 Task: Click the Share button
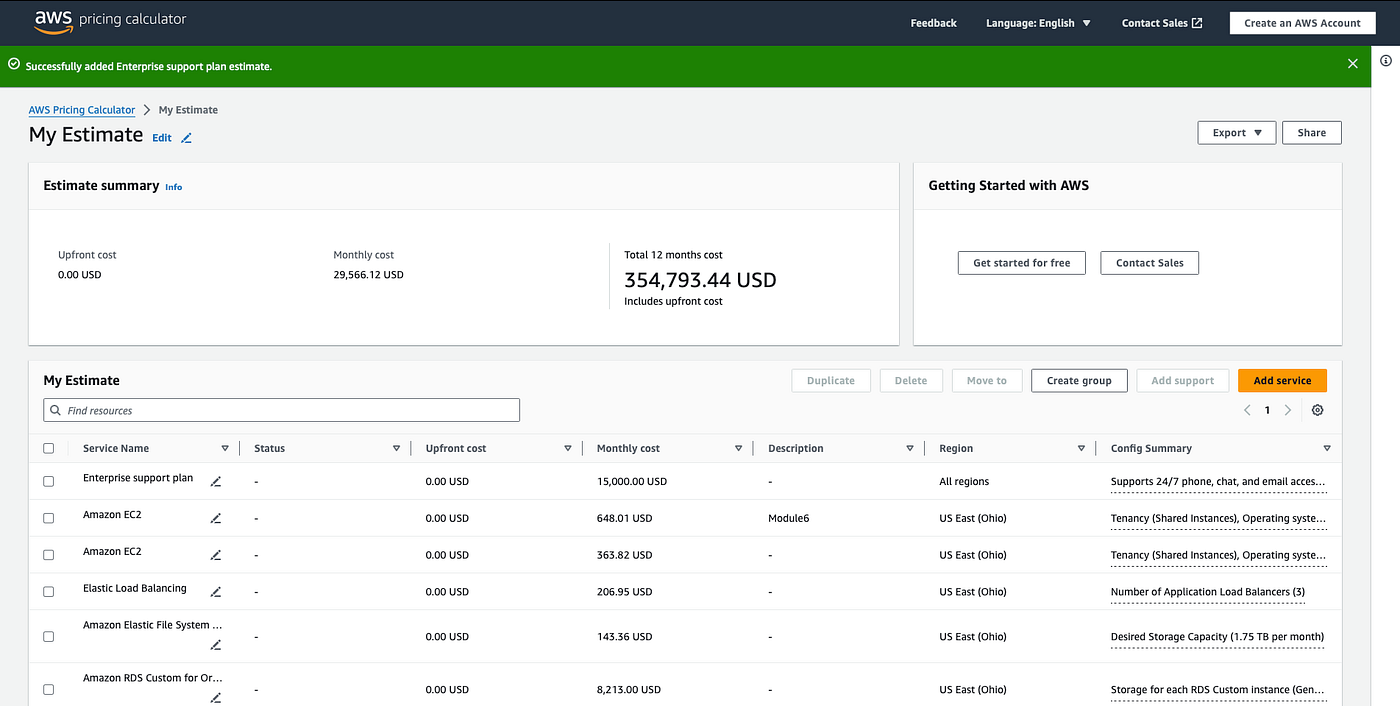(x=1311, y=132)
